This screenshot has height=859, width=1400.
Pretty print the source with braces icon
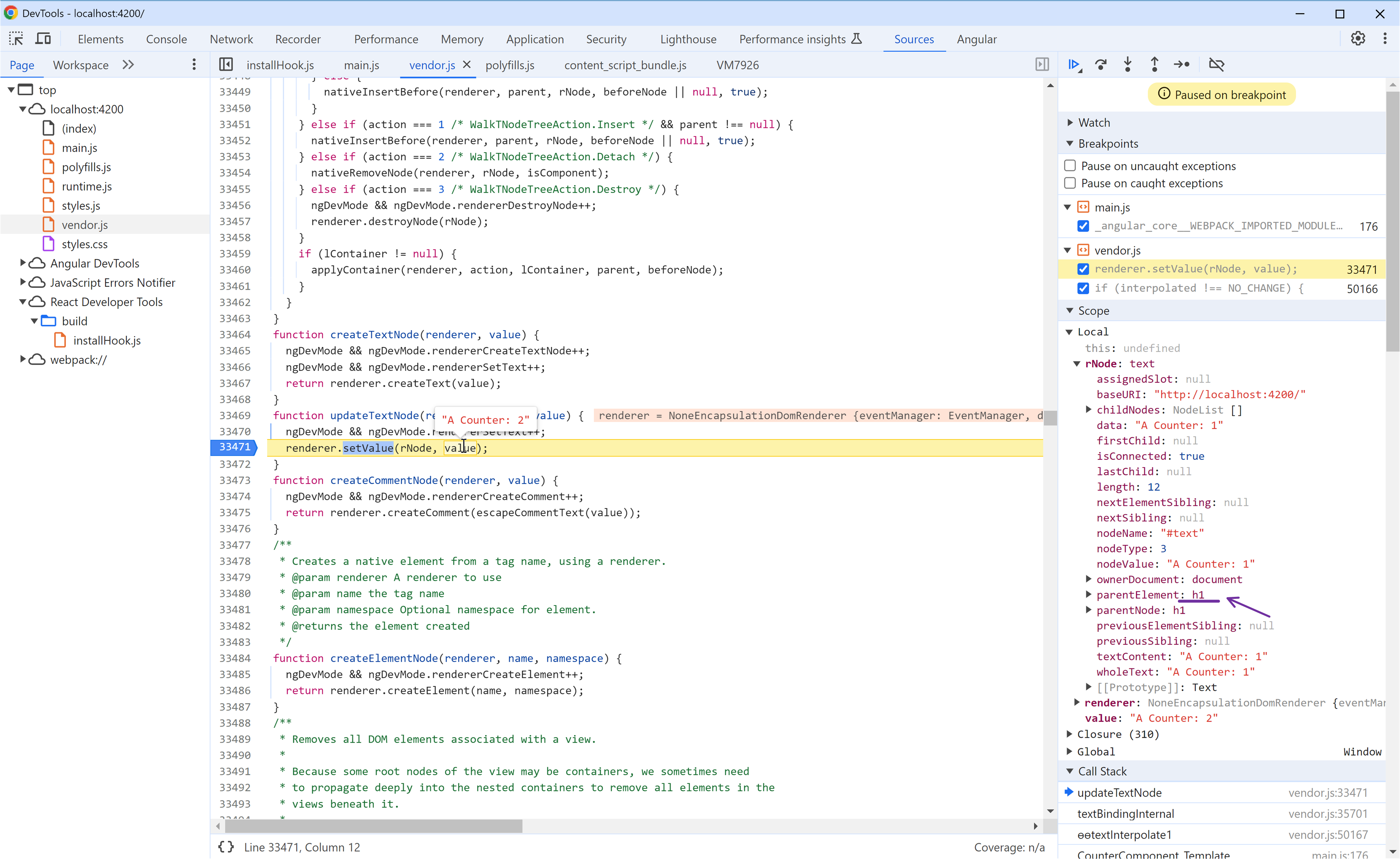point(226,847)
